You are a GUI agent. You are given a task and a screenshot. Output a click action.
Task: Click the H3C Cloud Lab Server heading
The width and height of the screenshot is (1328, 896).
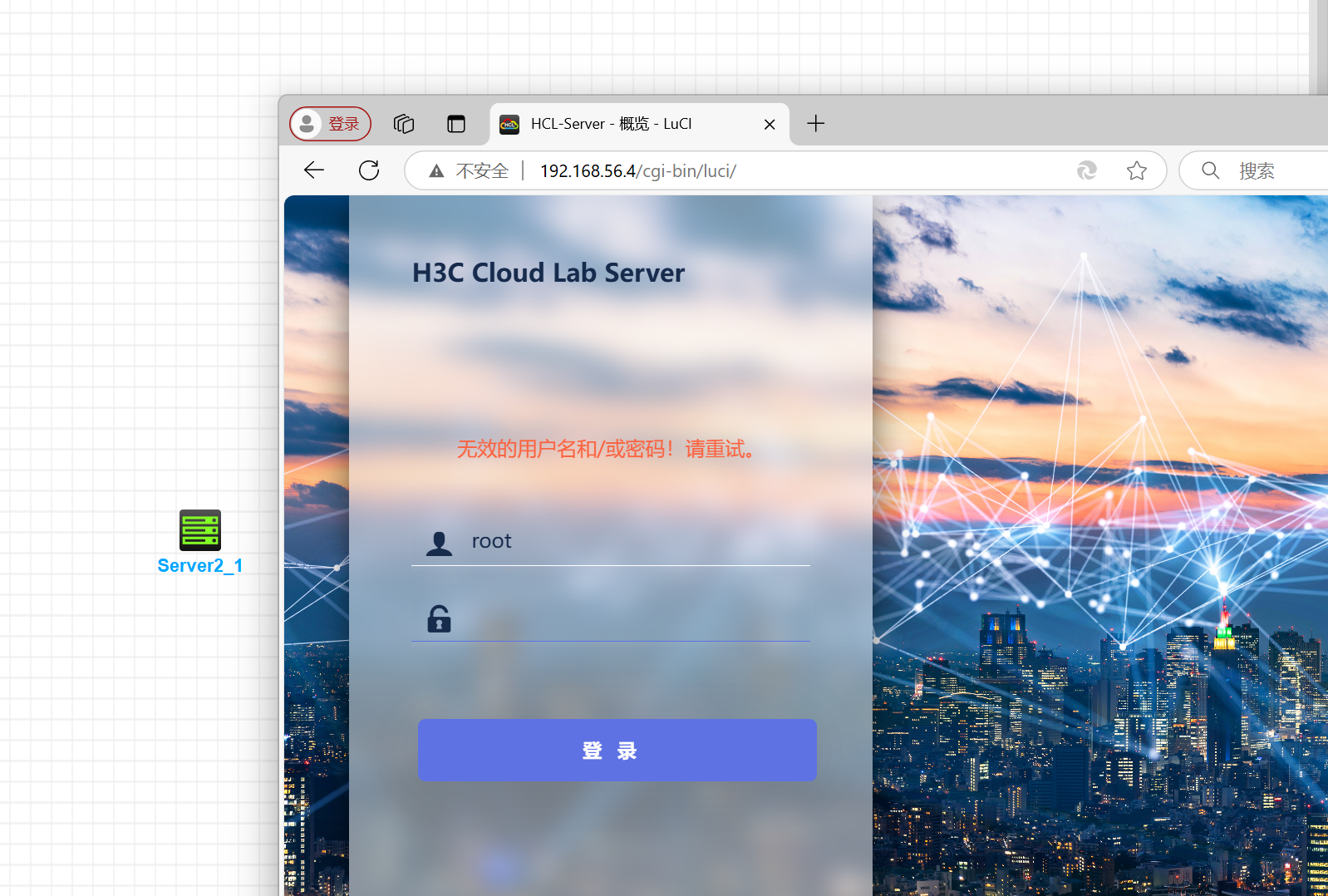548,273
